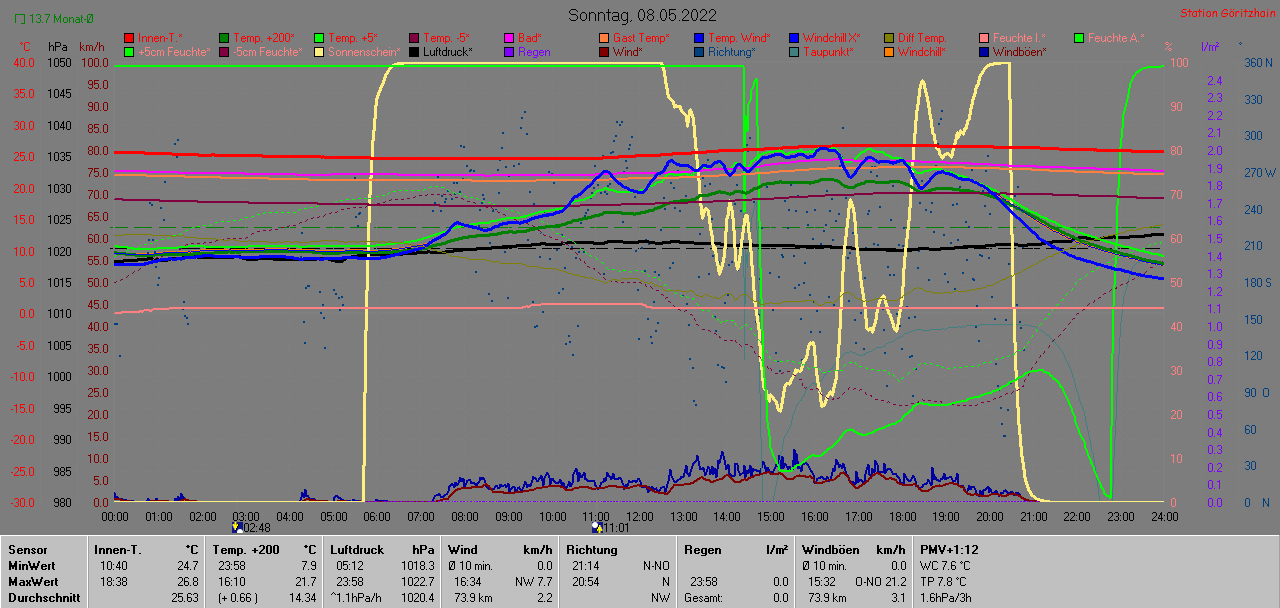Click the date title Sonntag, 08.05.2022
Screen dimensions: 1280x608
642,15
